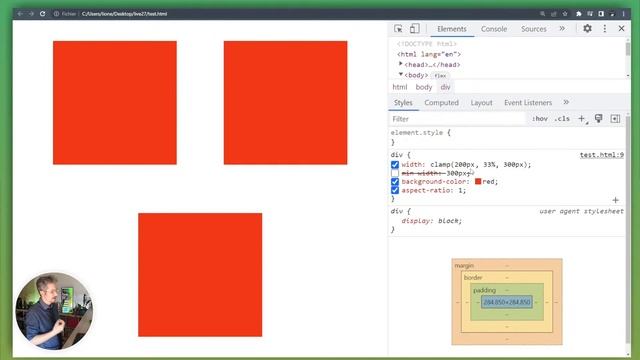640x360 pixels.
Task: Click the share icon in the address bar
Action: pyautogui.click(x=554, y=13)
